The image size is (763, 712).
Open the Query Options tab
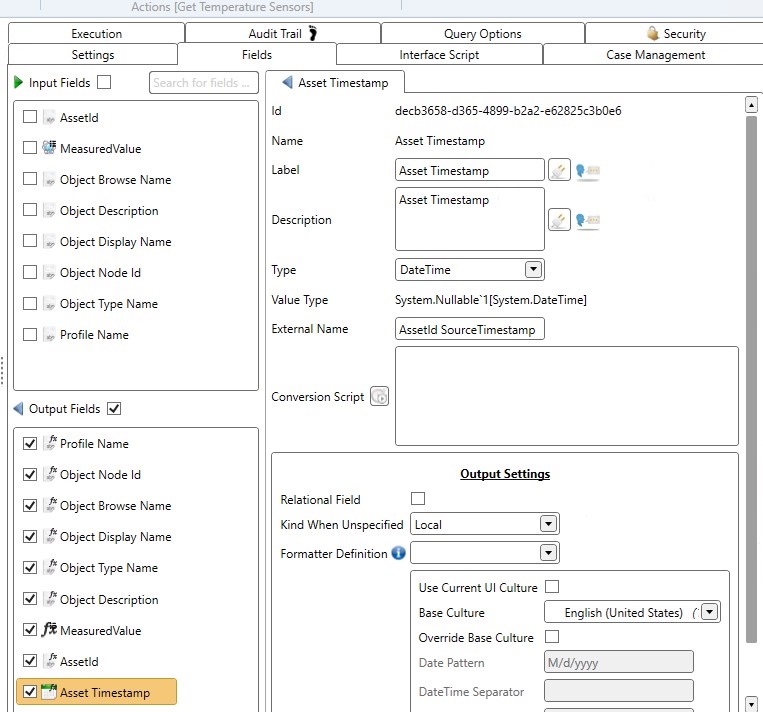pyautogui.click(x=483, y=34)
